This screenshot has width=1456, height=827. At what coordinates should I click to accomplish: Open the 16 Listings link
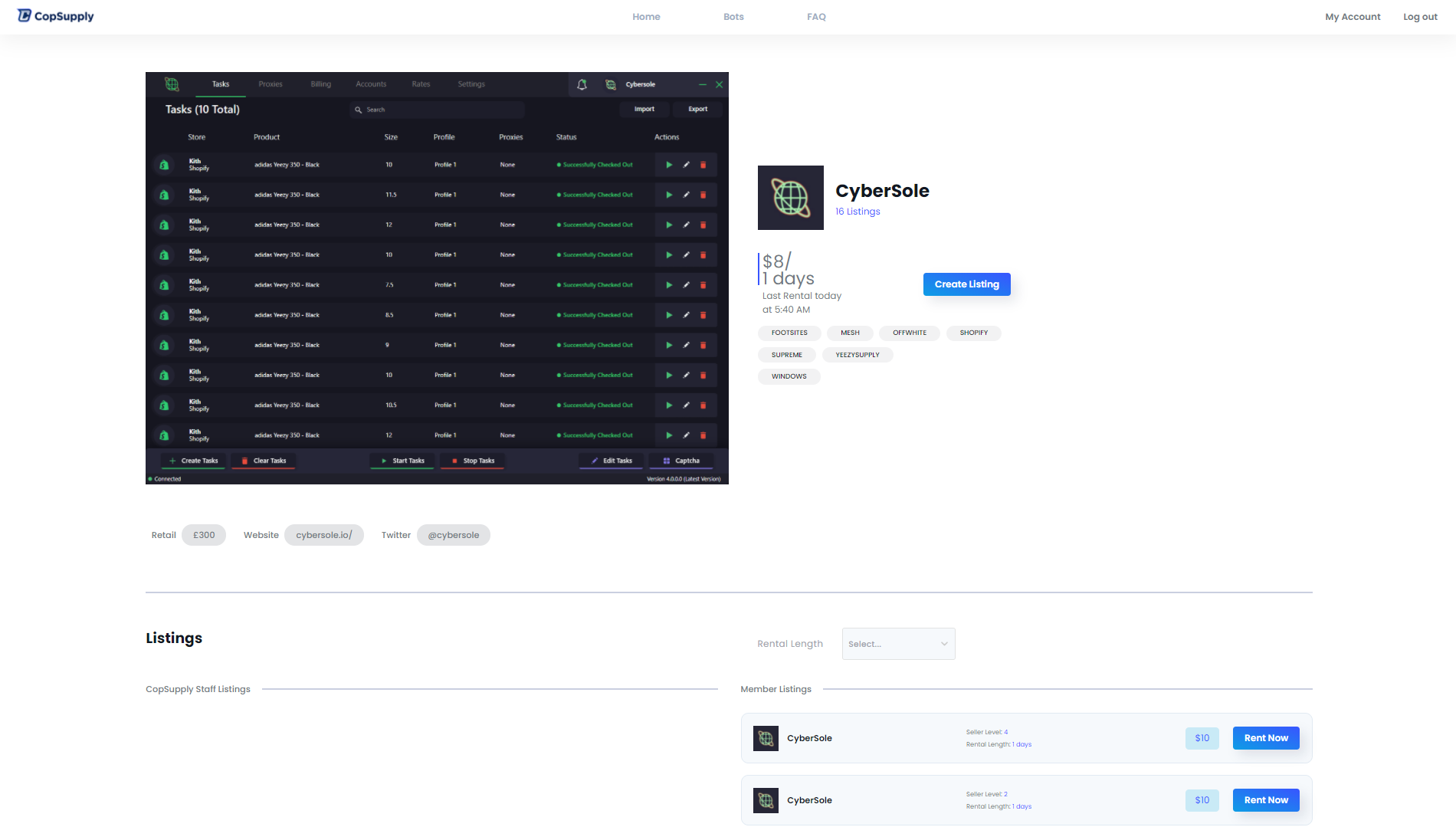858,212
